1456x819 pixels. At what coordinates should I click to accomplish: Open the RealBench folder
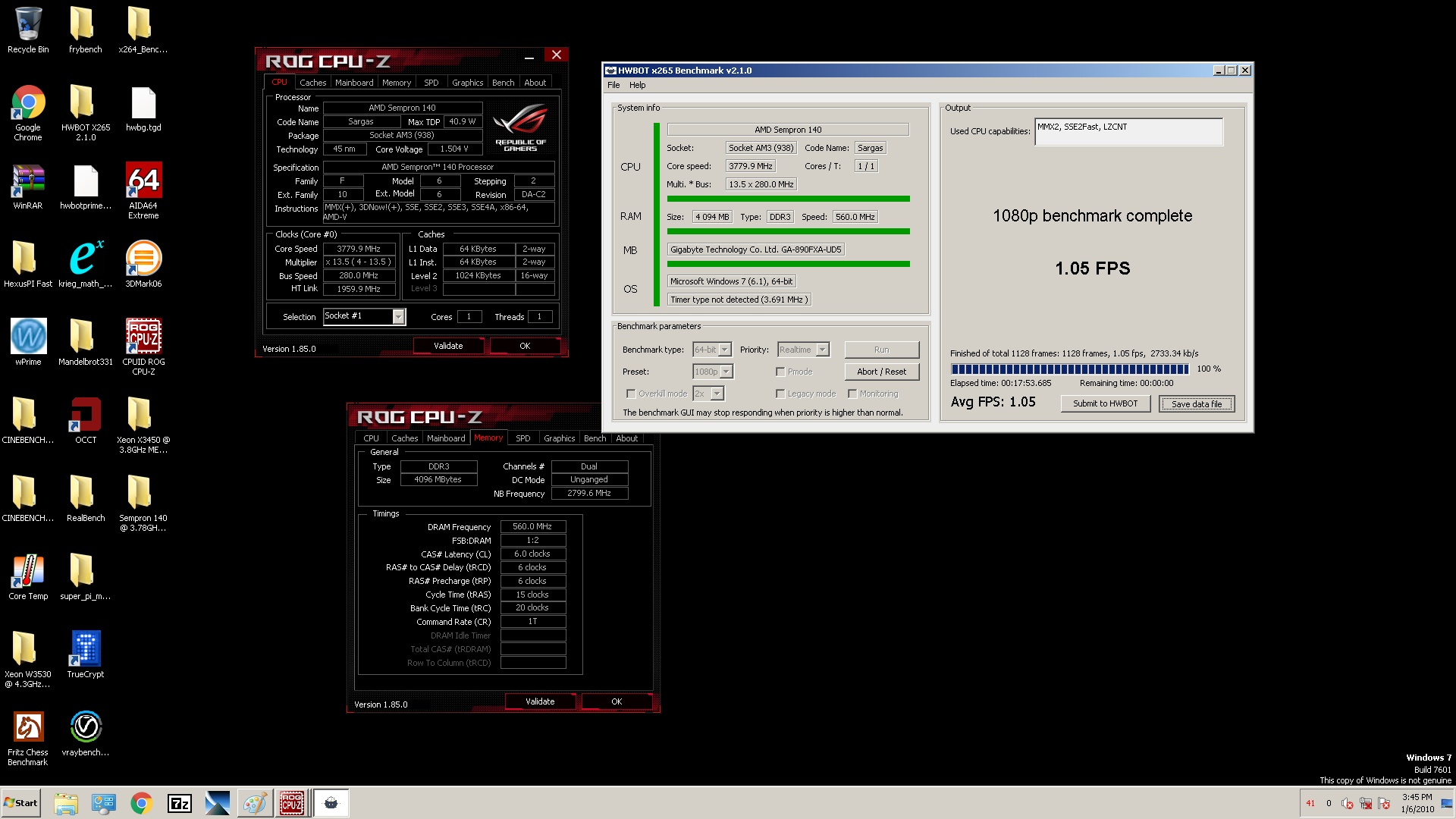[85, 499]
